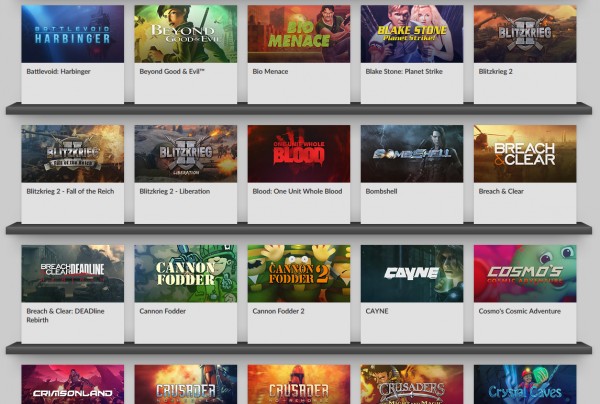Open Blake Stone: Planet Strike cover
The width and height of the screenshot is (600, 404).
(412, 34)
